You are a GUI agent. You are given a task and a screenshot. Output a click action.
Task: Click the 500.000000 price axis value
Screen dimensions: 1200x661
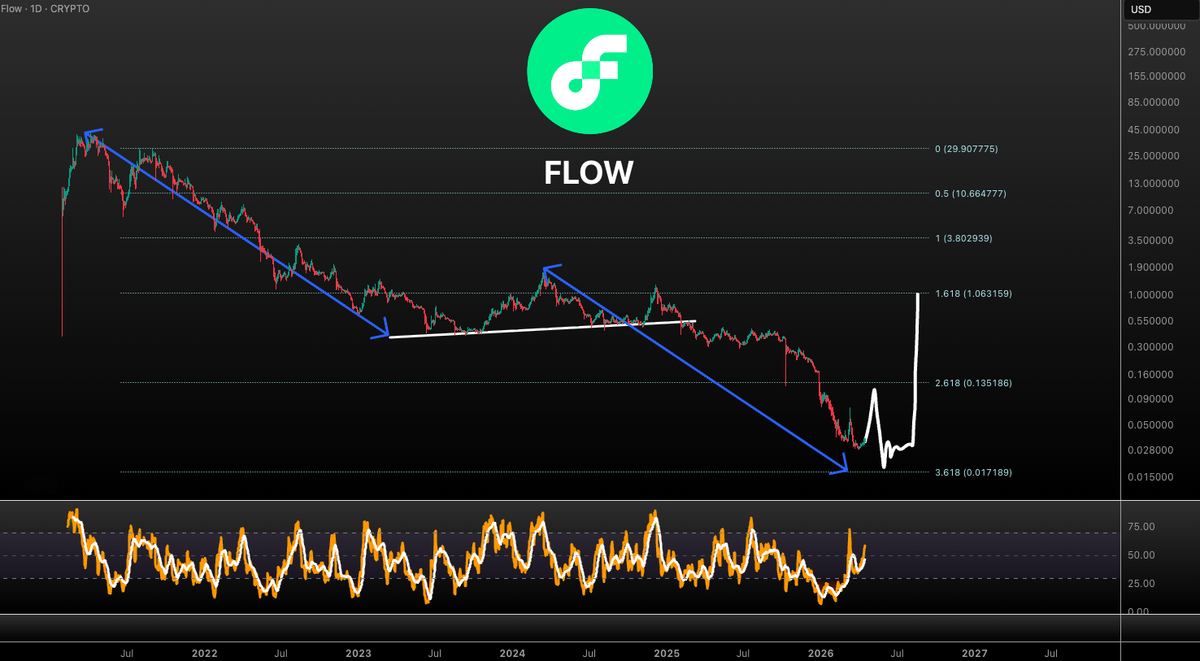point(1156,25)
